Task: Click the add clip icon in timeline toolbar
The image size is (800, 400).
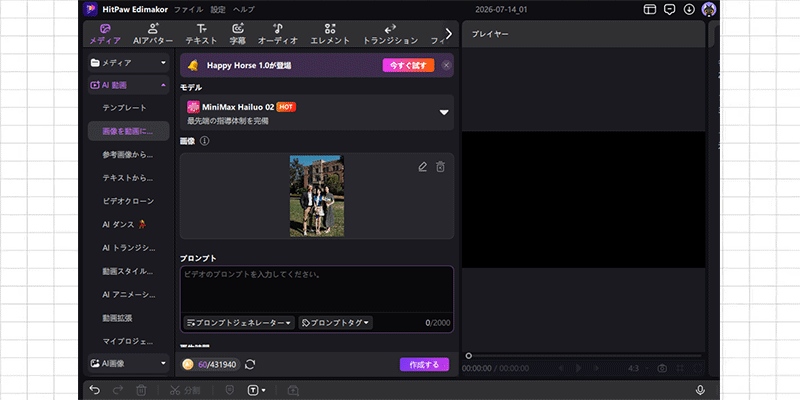Action: (293, 390)
